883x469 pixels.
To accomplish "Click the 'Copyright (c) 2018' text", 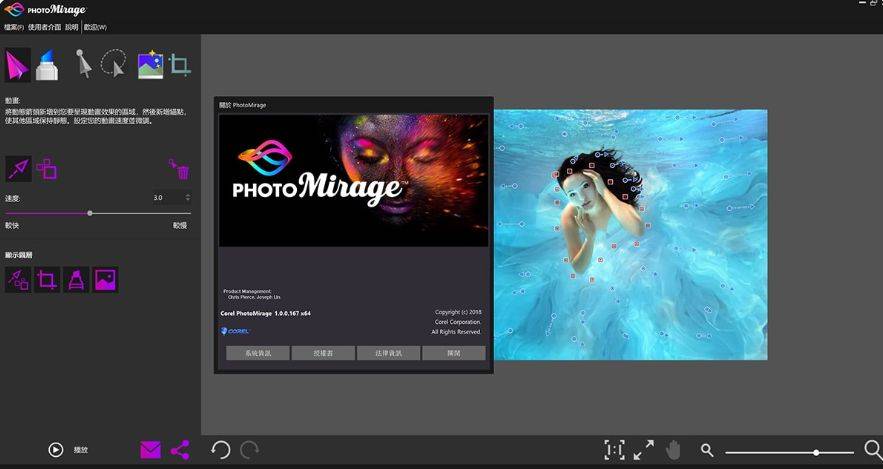I will (x=458, y=312).
